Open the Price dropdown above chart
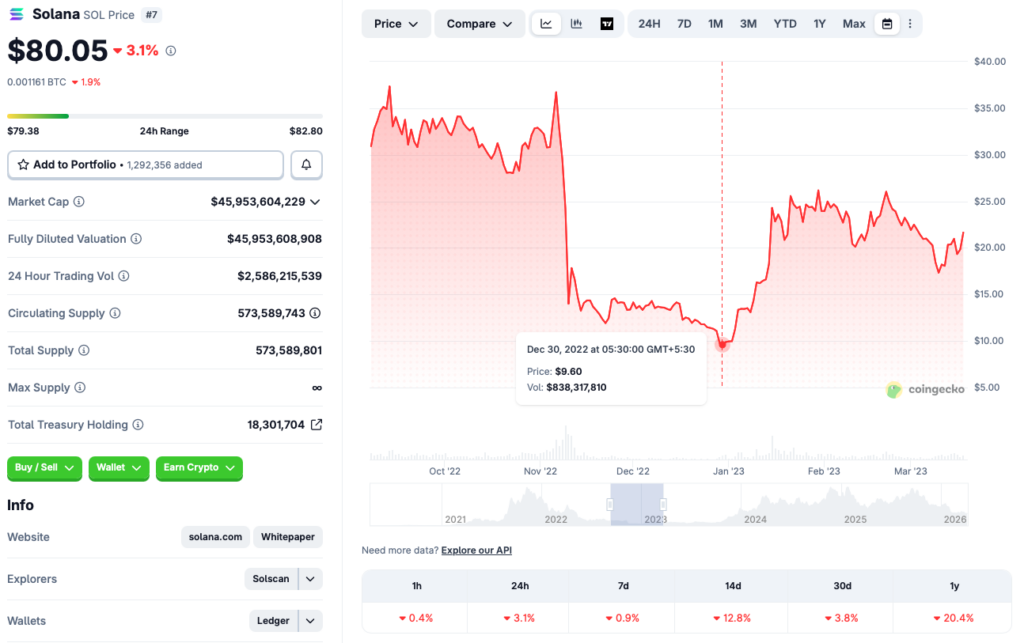This screenshot has width=1024, height=643. coord(396,24)
